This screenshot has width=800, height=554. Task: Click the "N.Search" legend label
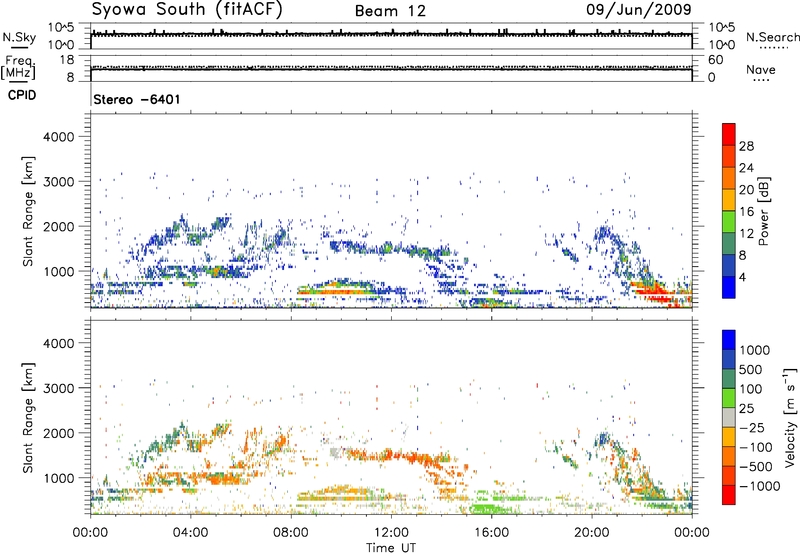pyautogui.click(x=772, y=37)
